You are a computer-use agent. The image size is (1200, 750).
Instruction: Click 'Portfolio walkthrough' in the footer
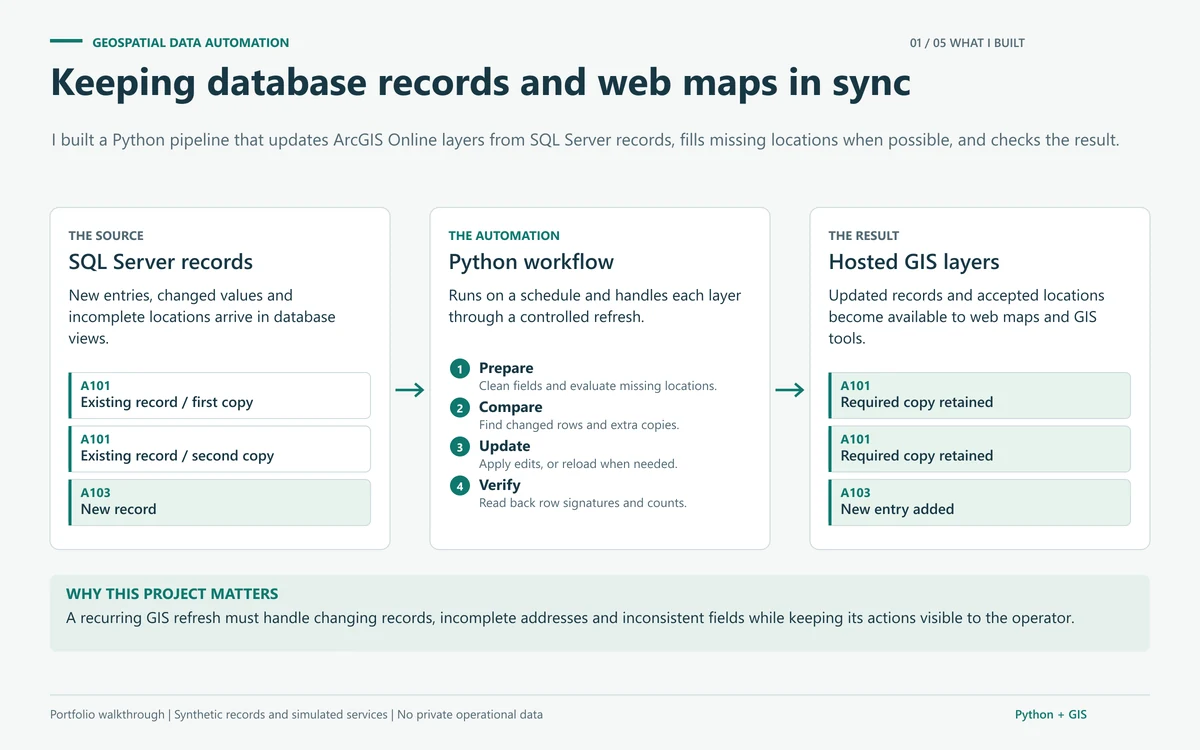[109, 715]
